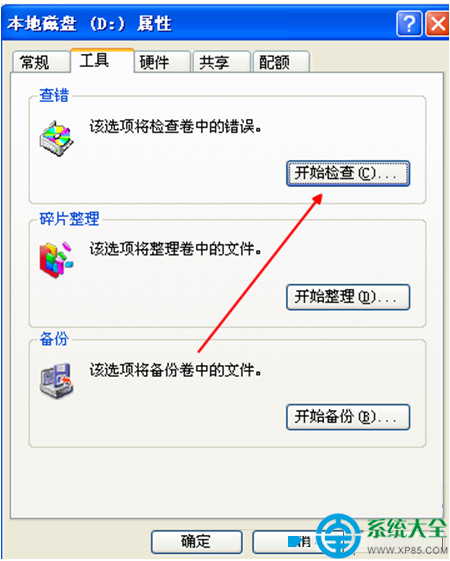Click the 查错 group label

(x=54, y=95)
